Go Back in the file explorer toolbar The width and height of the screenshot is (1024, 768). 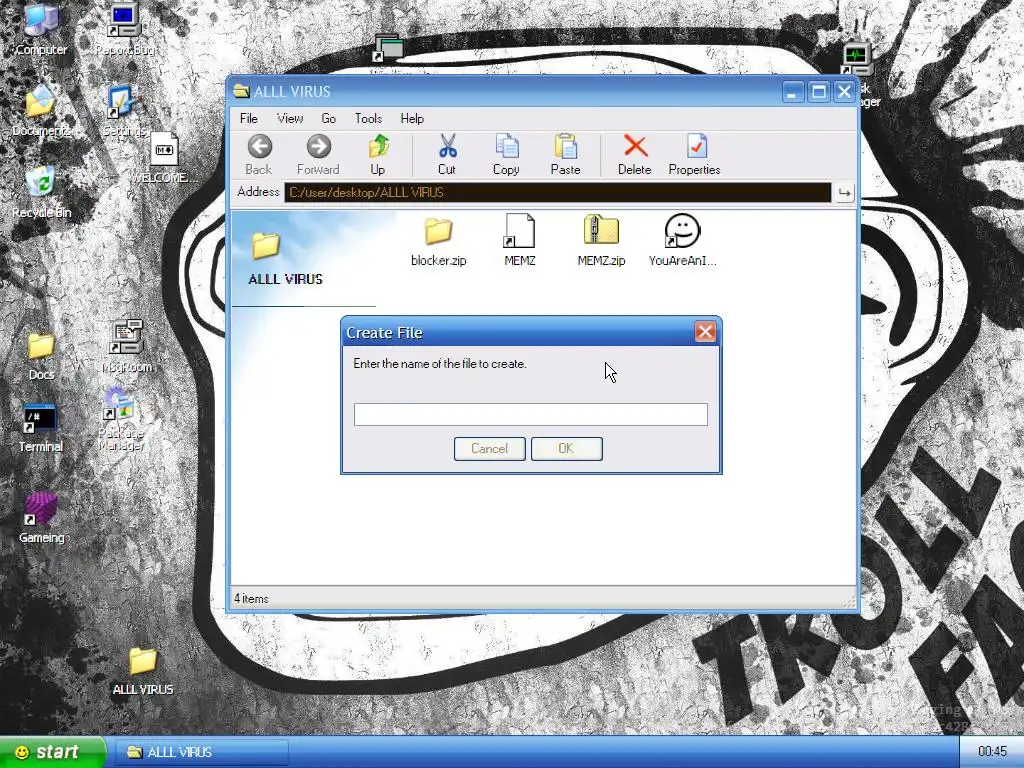pos(259,155)
